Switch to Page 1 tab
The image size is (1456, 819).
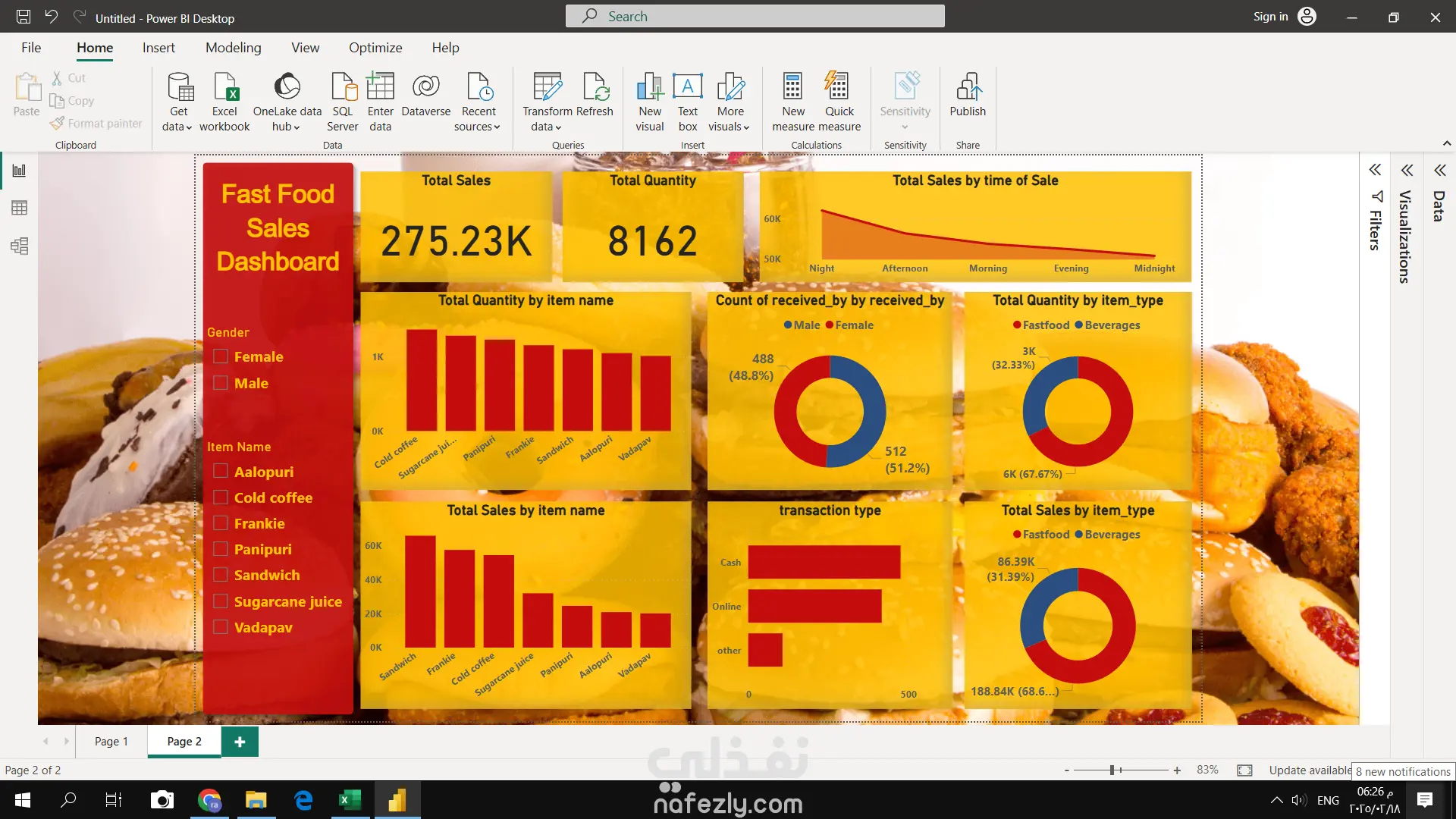(111, 742)
